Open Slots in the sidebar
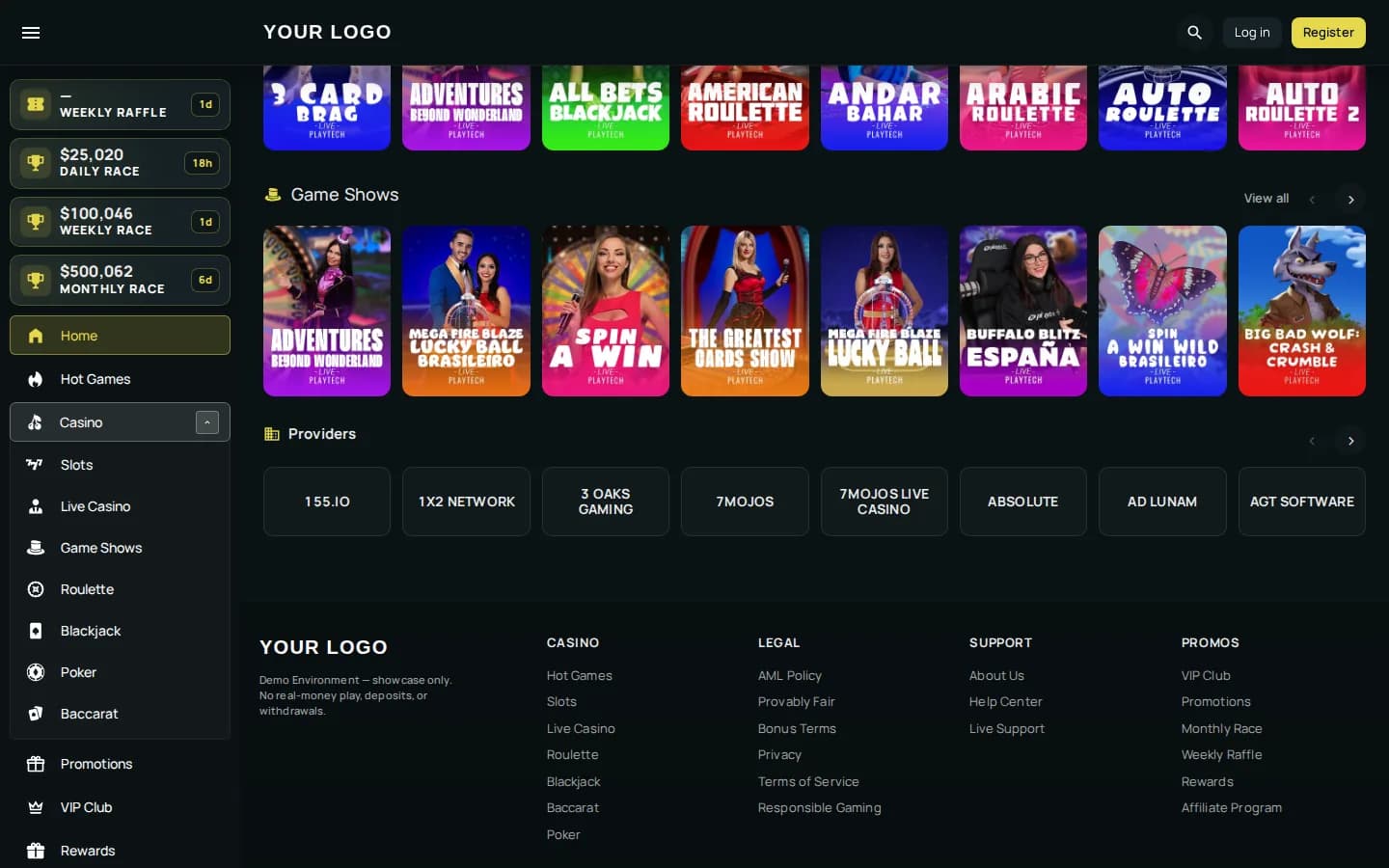 tap(120, 465)
